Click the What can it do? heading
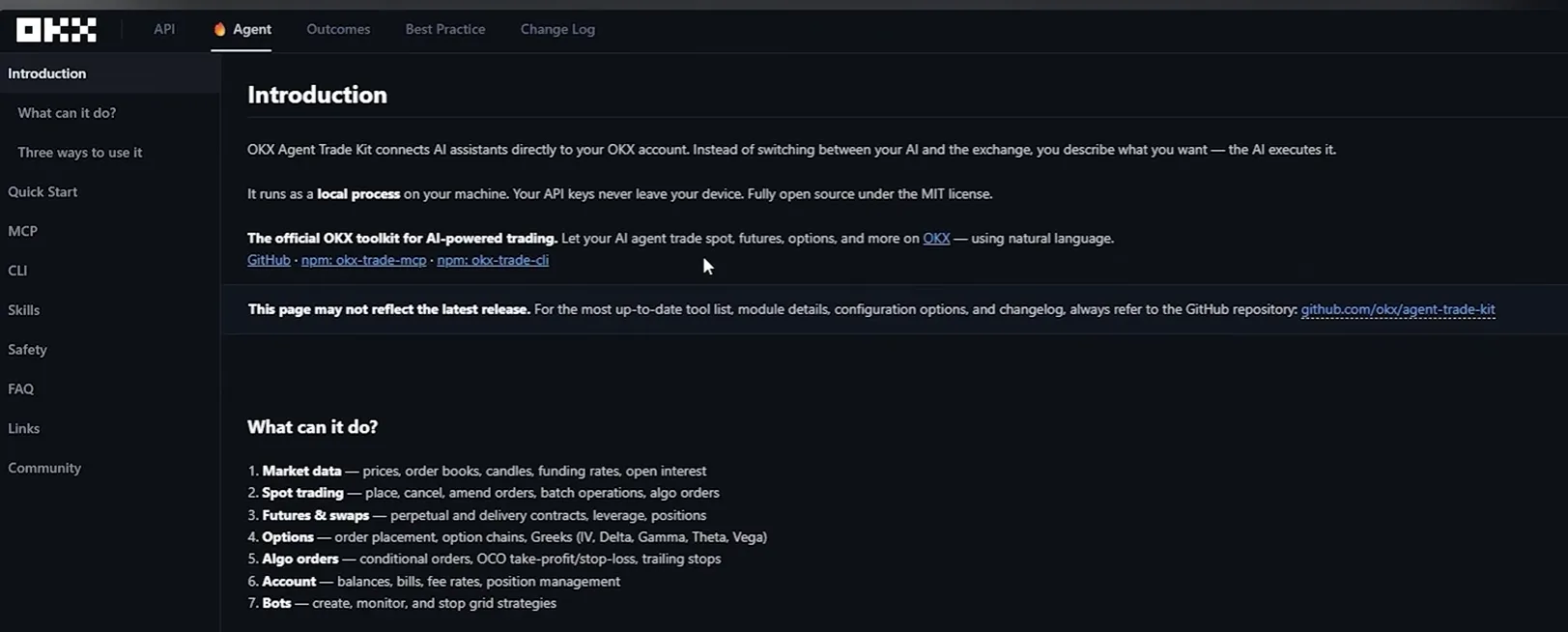This screenshot has width=1568, height=632. 312,427
